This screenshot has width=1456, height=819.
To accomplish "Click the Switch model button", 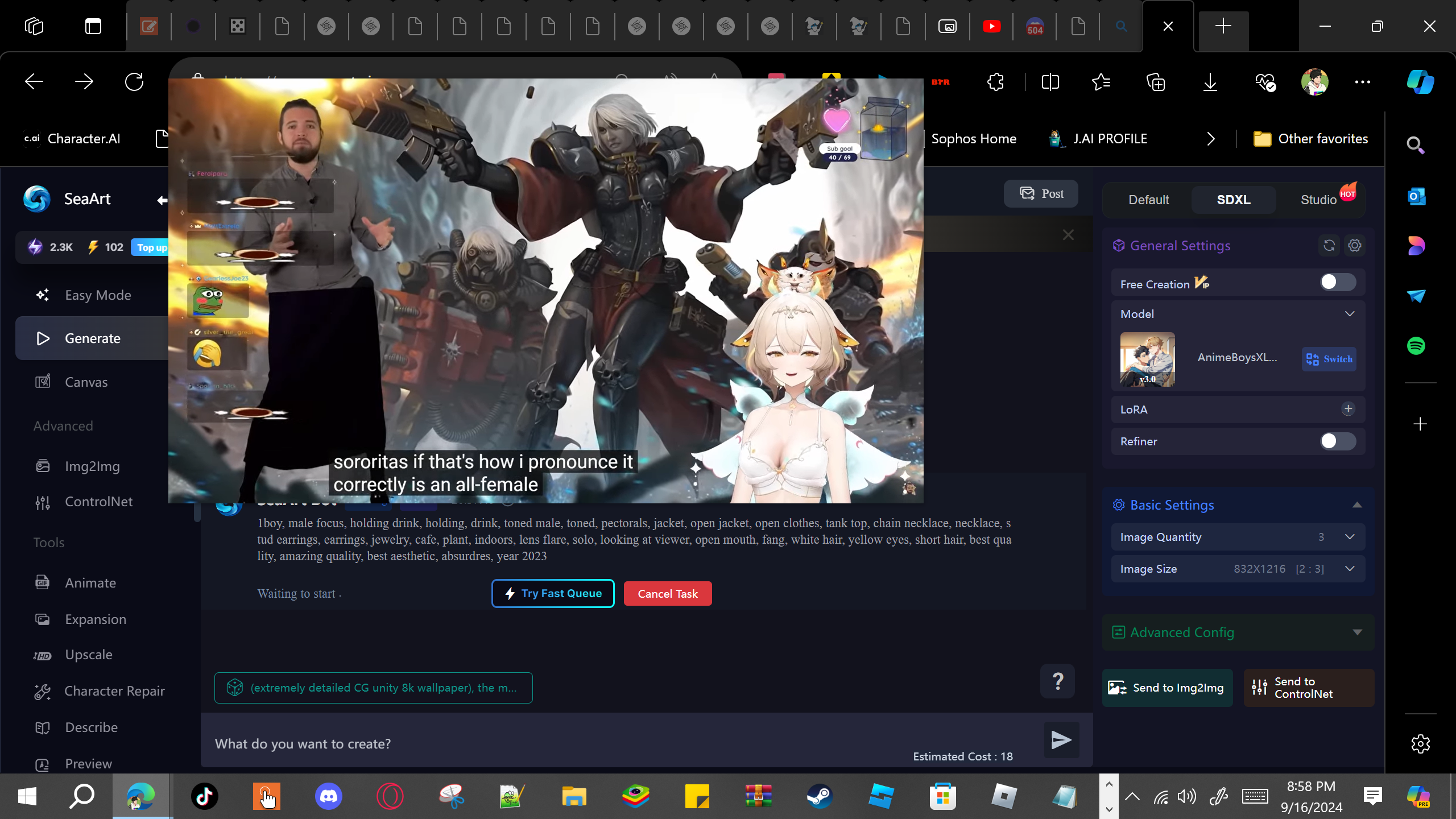I will [x=1329, y=359].
